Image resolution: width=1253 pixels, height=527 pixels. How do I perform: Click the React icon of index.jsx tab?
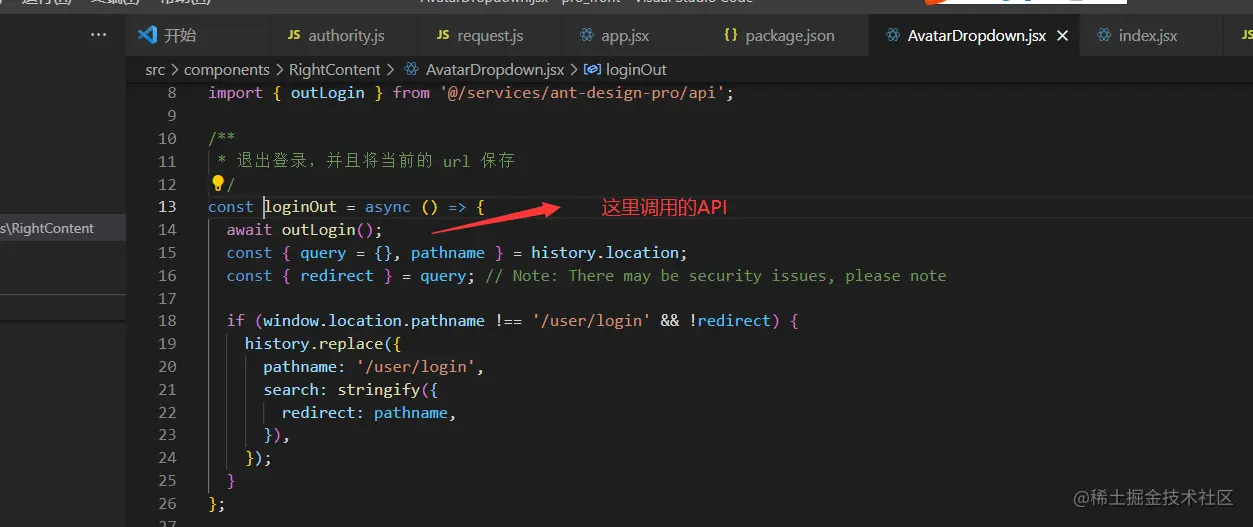point(1104,35)
